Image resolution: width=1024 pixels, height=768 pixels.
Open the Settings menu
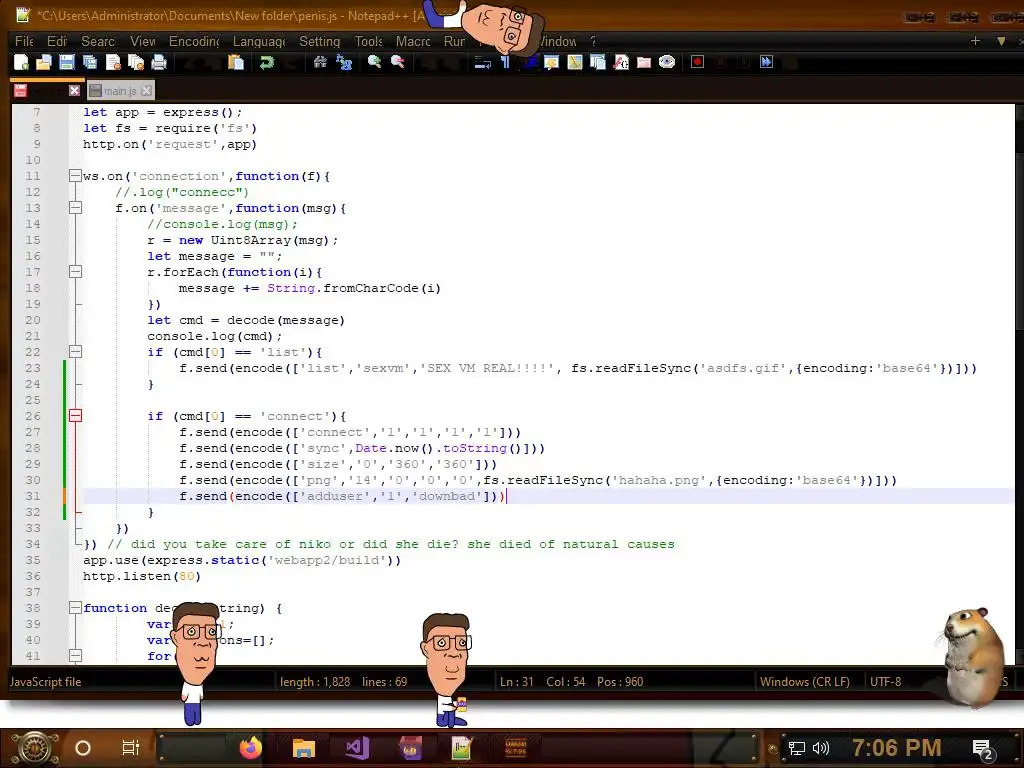pyautogui.click(x=319, y=41)
